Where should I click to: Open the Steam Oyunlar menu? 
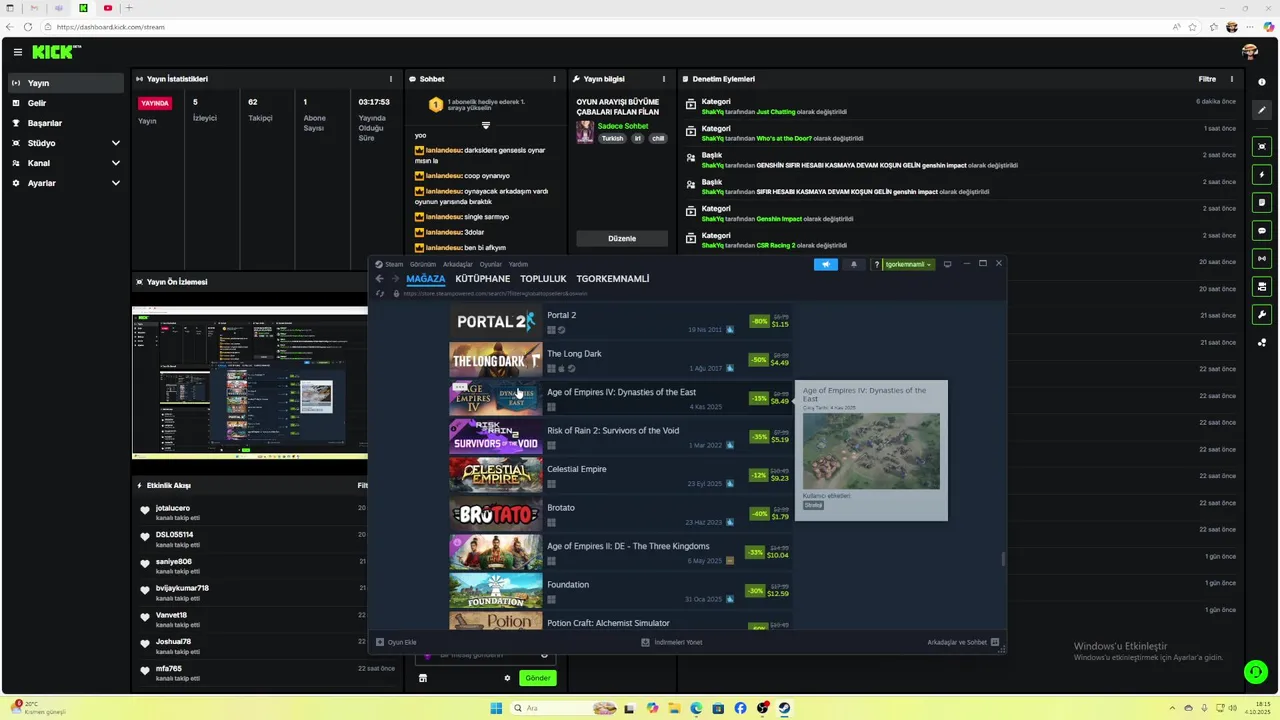pyautogui.click(x=491, y=264)
